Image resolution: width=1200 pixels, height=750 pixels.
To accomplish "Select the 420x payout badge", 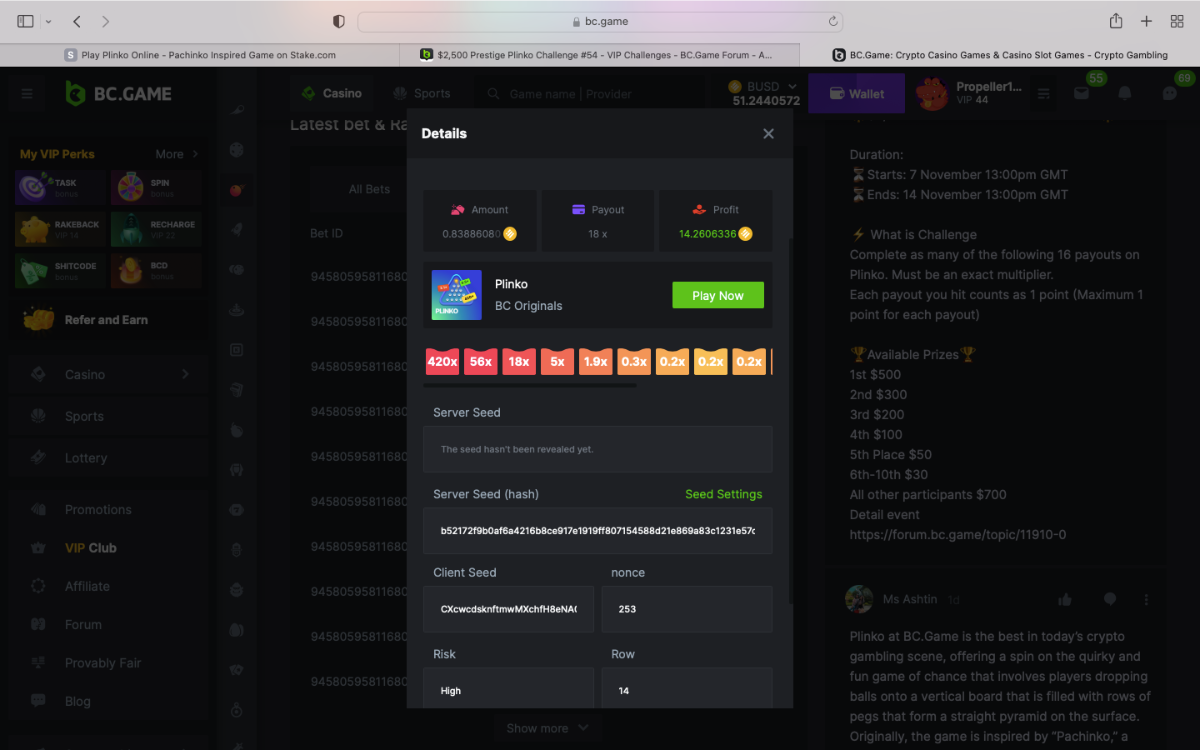I will 442,362.
